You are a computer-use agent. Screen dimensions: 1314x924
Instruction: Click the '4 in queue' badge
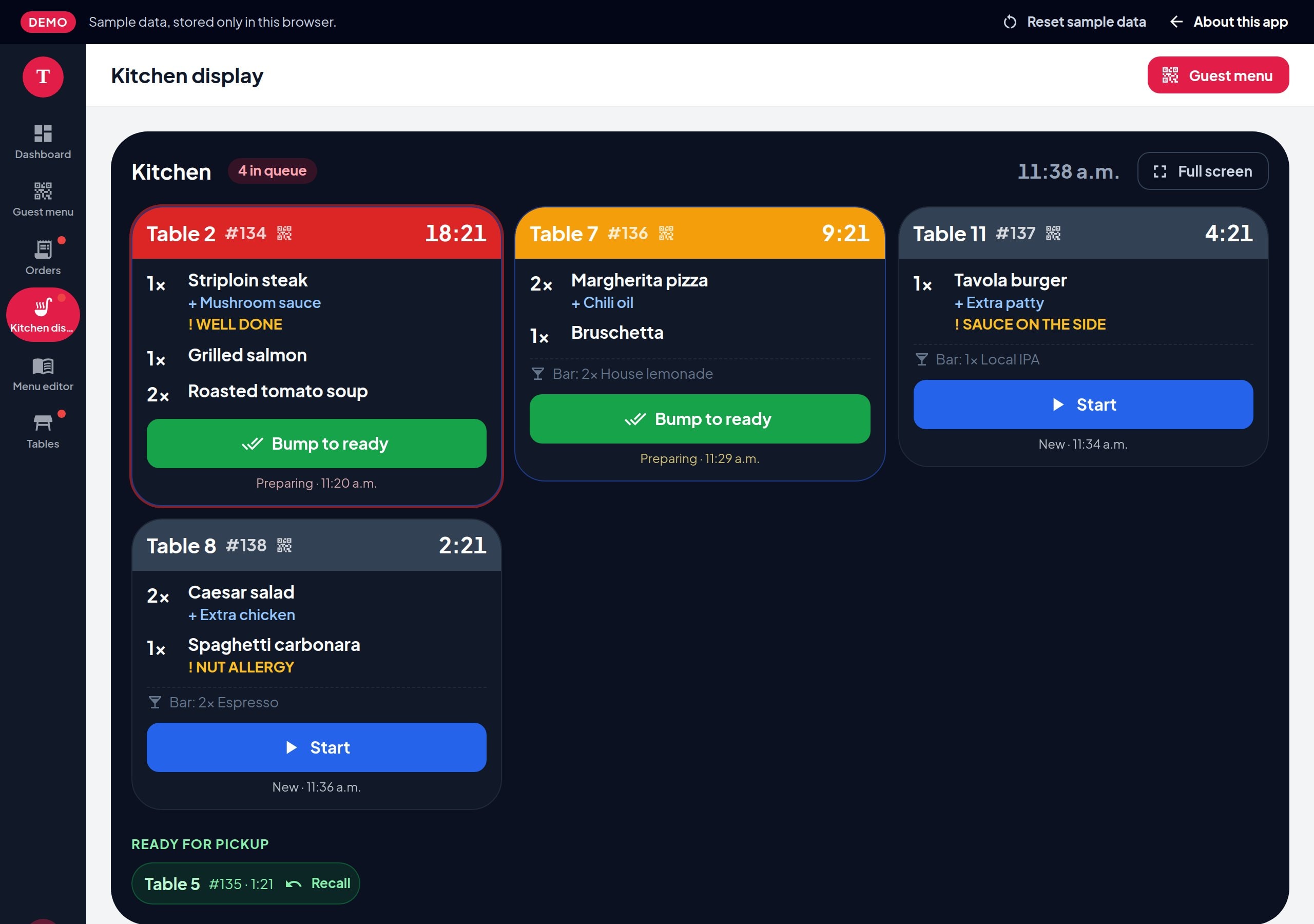point(273,170)
